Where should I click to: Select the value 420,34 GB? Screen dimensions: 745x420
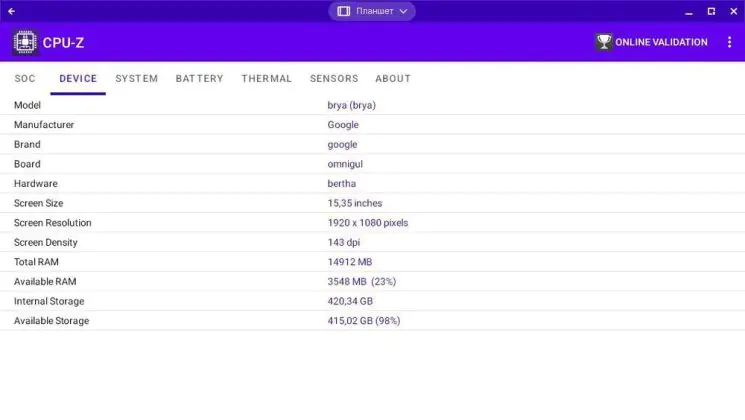click(x=350, y=301)
